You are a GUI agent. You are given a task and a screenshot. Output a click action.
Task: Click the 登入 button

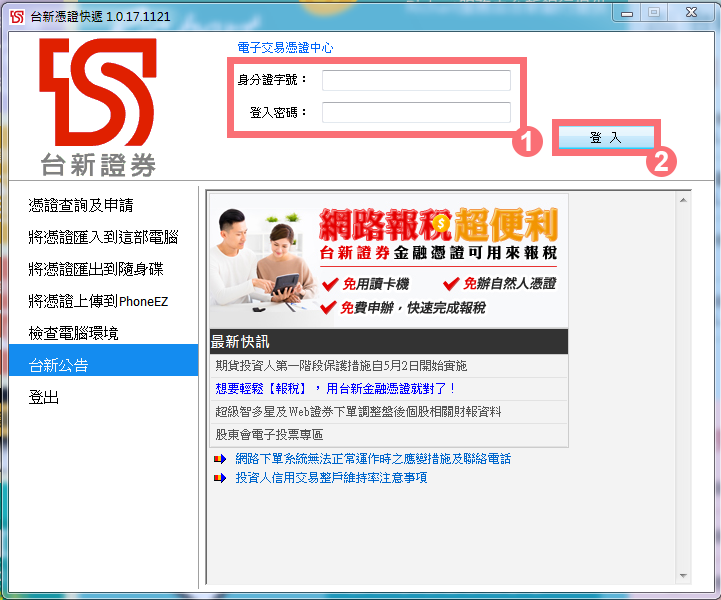[x=607, y=137]
